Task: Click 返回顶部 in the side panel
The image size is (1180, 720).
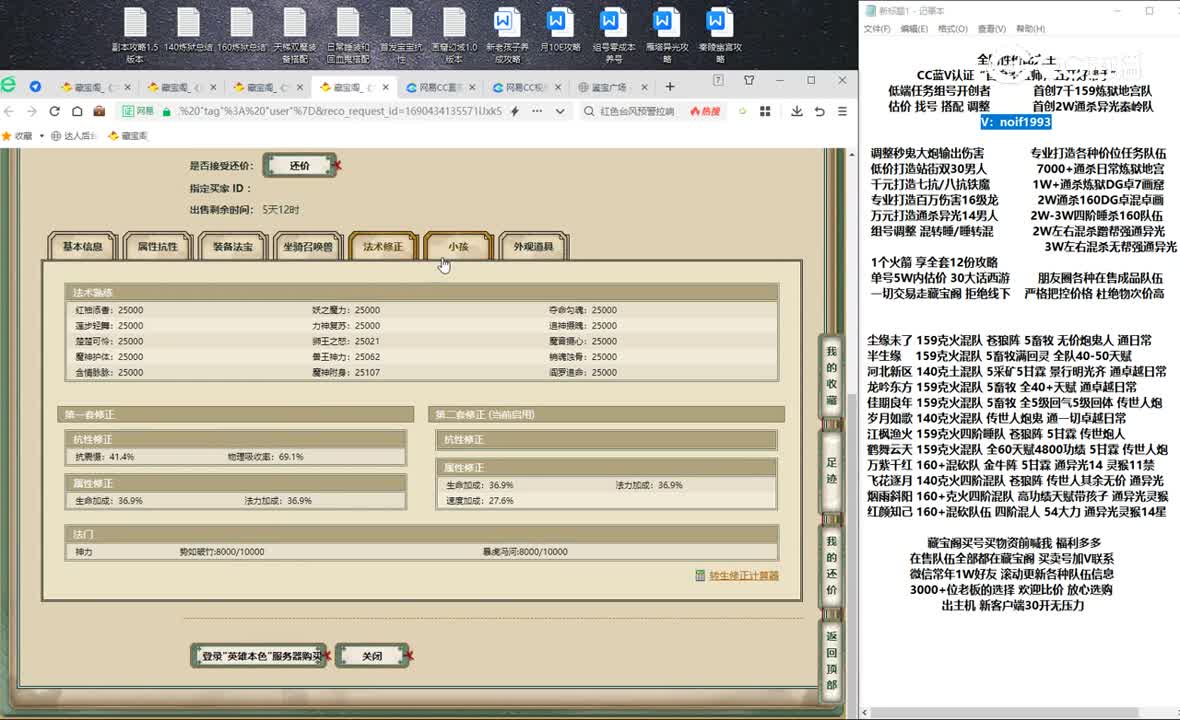Action: pos(831,660)
